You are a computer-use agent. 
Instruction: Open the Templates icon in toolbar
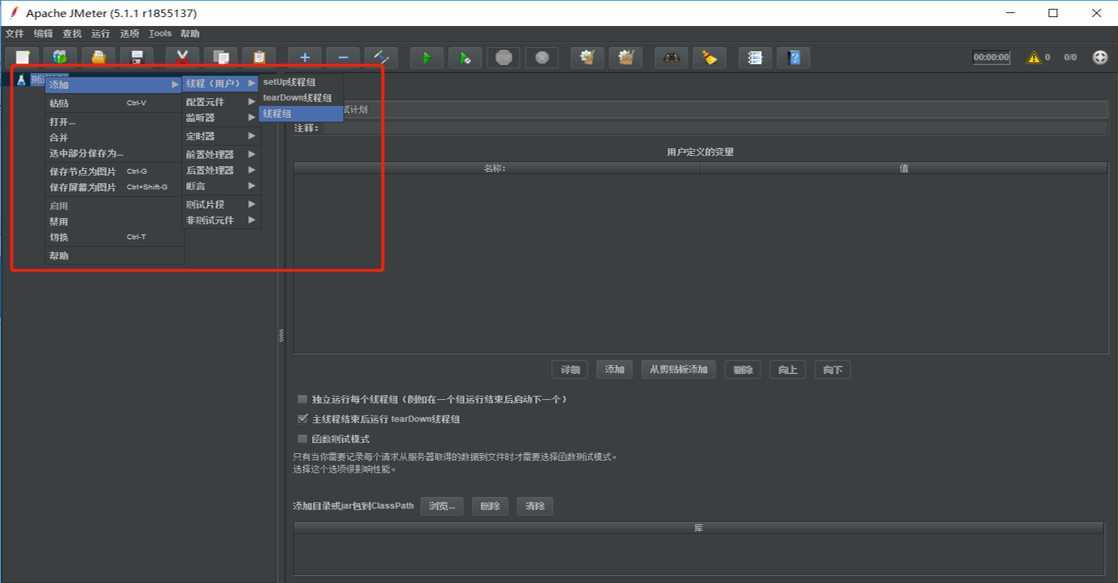pos(60,58)
